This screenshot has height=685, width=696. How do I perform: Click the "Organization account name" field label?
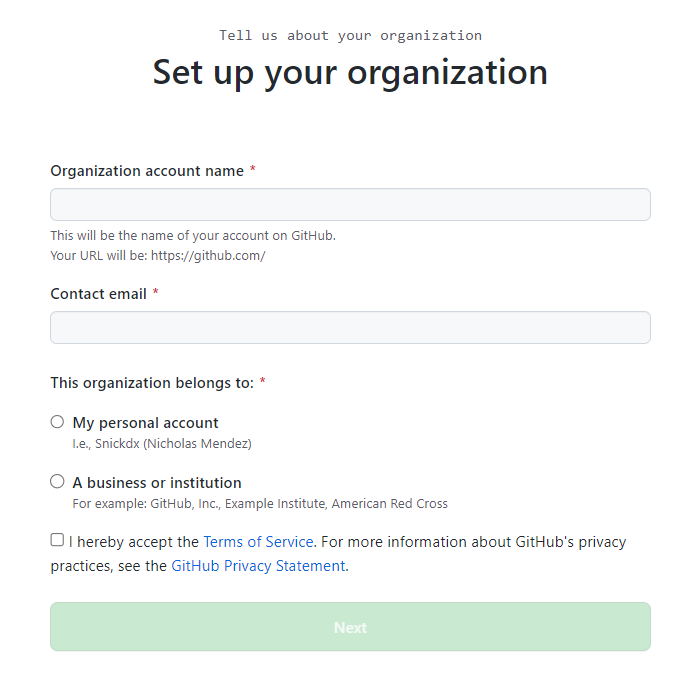[147, 171]
